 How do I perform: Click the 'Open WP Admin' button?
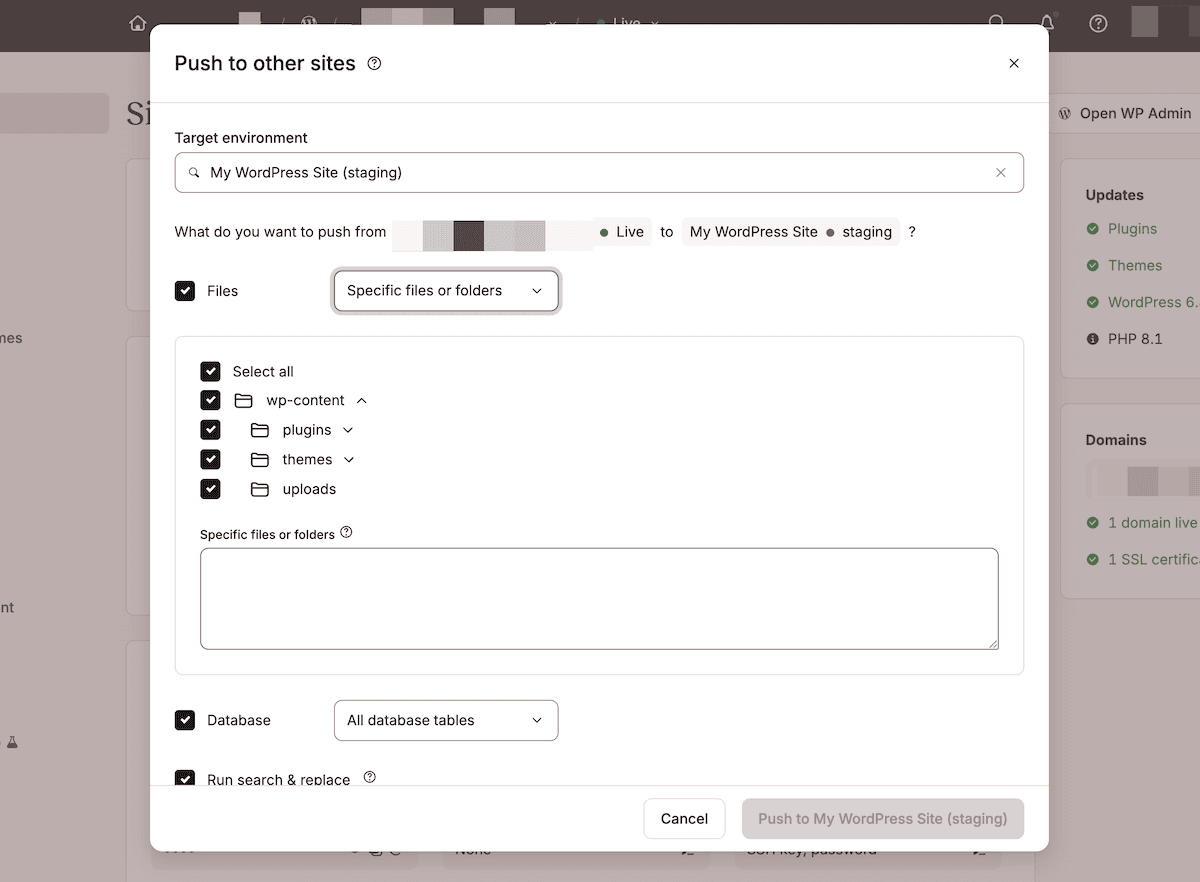[x=1124, y=113]
